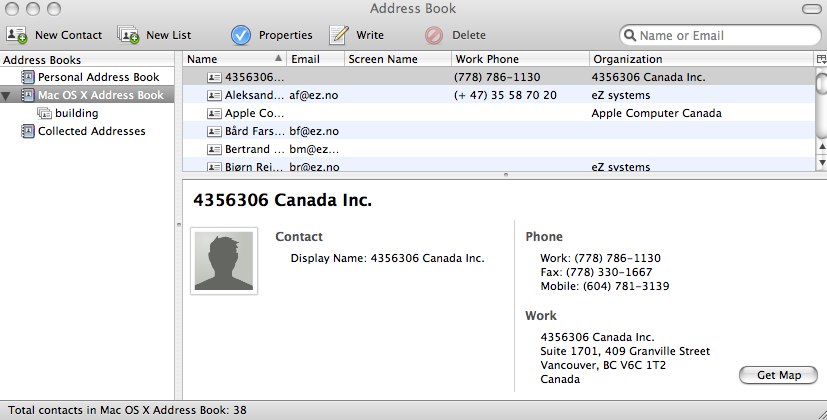This screenshot has height=420, width=827.
Task: Click the Get Map button
Action: tap(778, 375)
